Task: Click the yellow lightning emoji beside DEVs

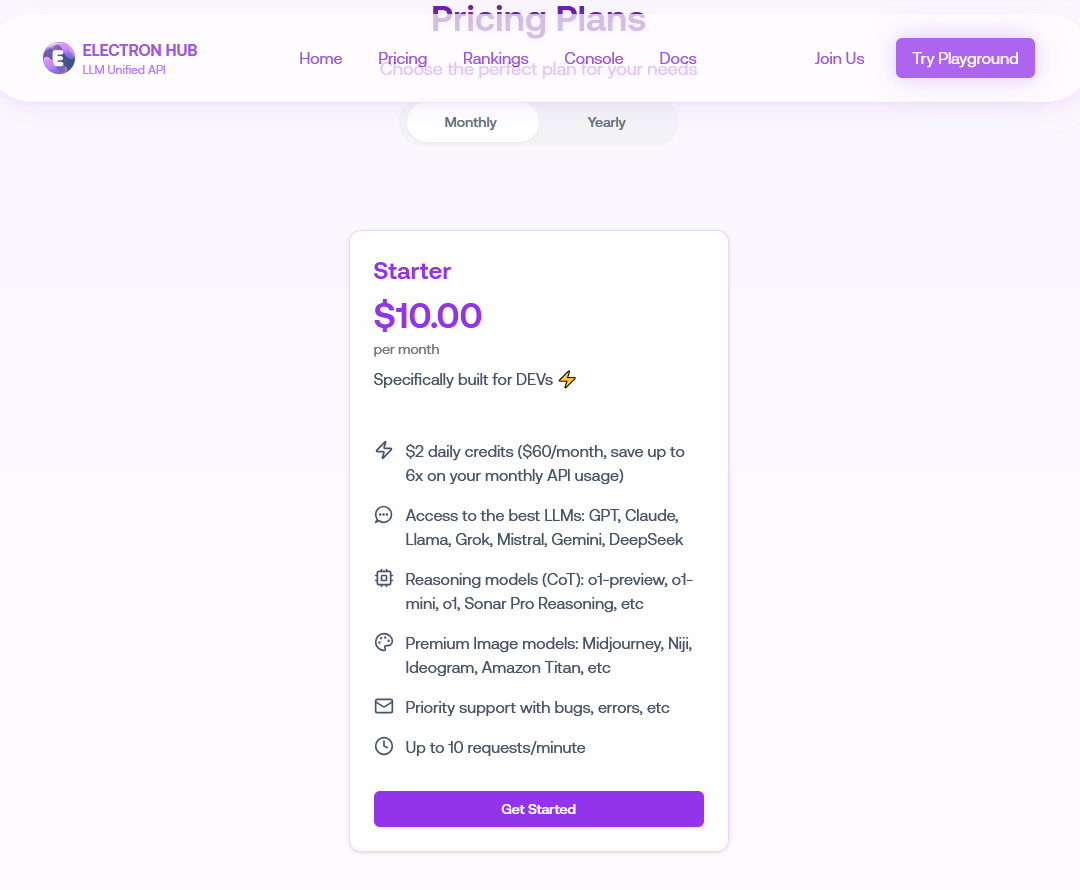Action: (567, 380)
